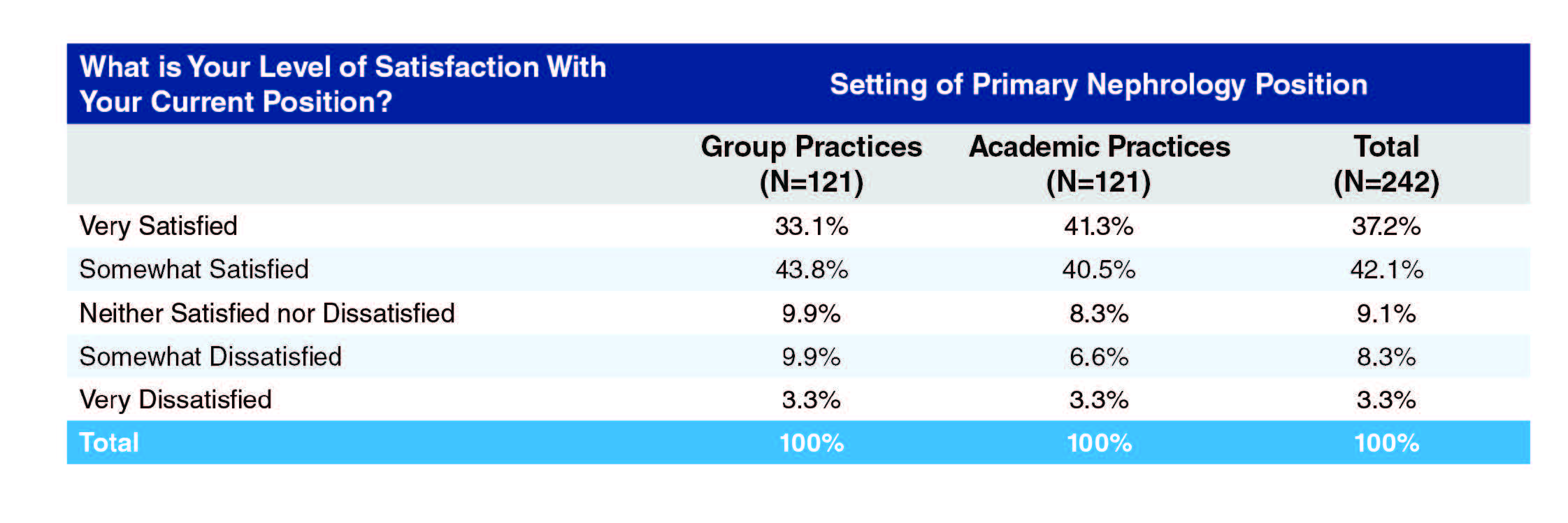Select the Neither Satisfied nor Dissatisfied label
Screen dimensions: 1568x523
click(267, 313)
